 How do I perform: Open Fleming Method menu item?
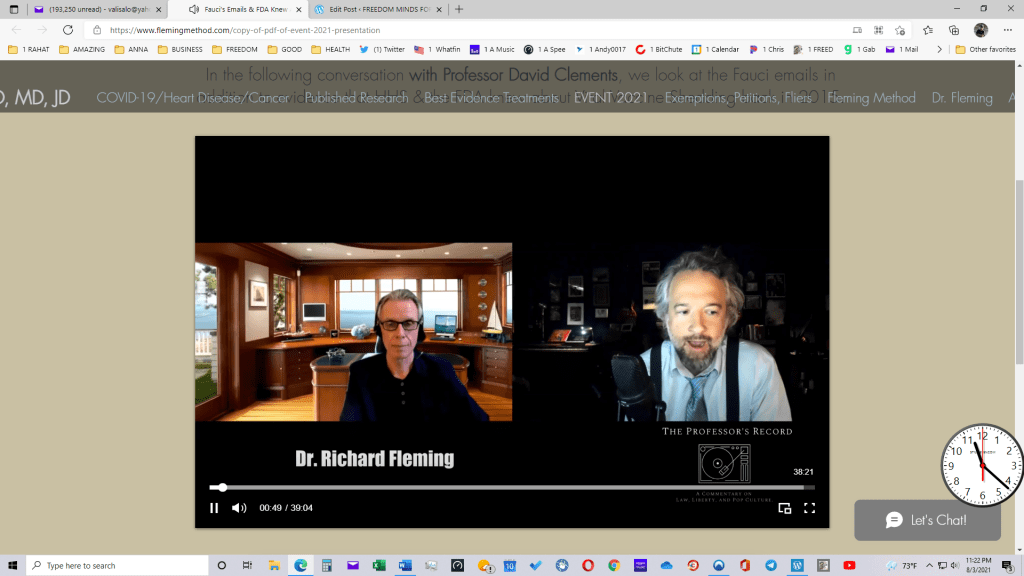click(871, 98)
